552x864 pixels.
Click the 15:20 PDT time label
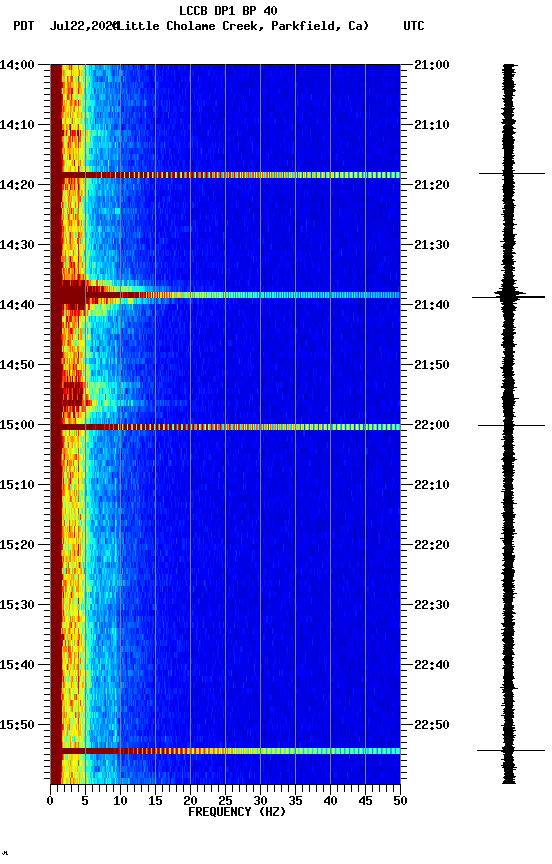coord(17,546)
